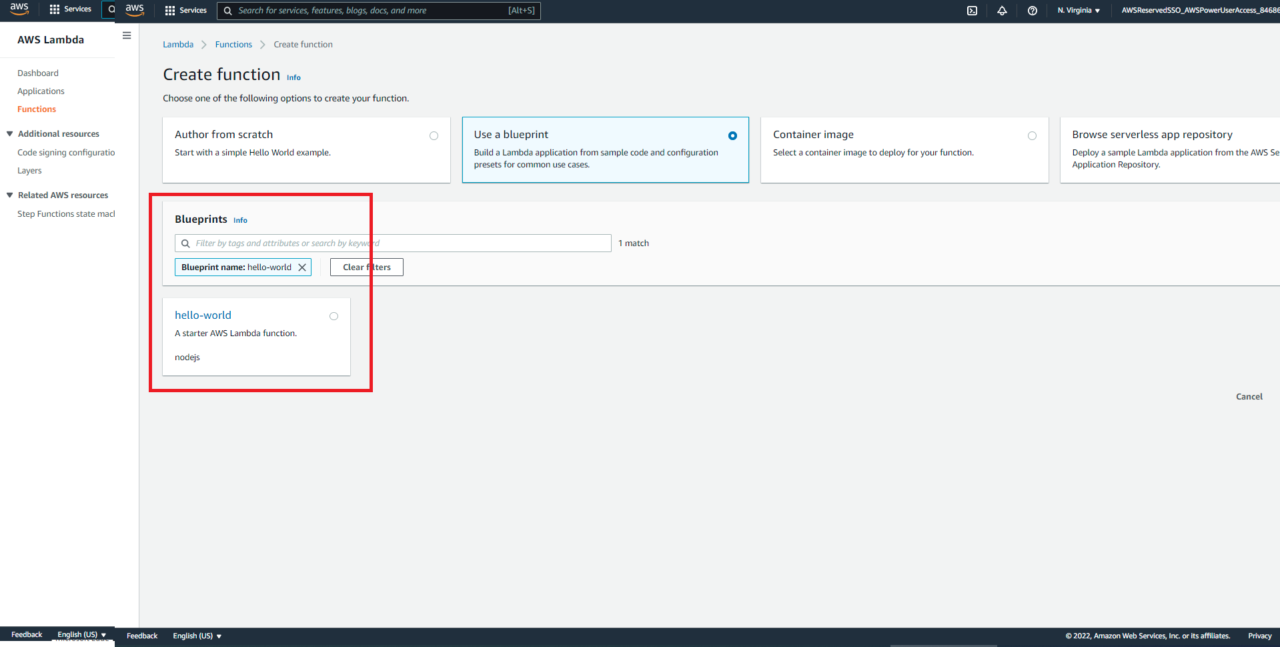Screen dimensions: 1280x647
Task: Open the notifications bell
Action: [1002, 10]
